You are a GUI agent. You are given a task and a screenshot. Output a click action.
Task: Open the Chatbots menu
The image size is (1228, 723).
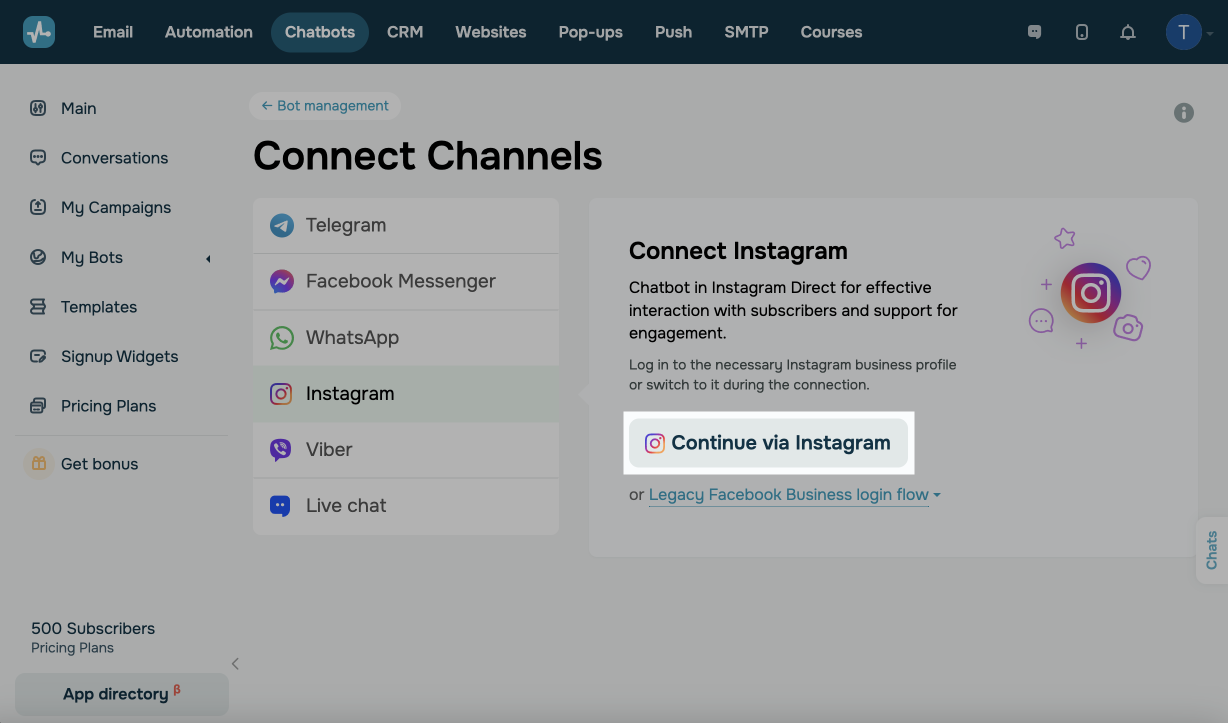tap(320, 32)
